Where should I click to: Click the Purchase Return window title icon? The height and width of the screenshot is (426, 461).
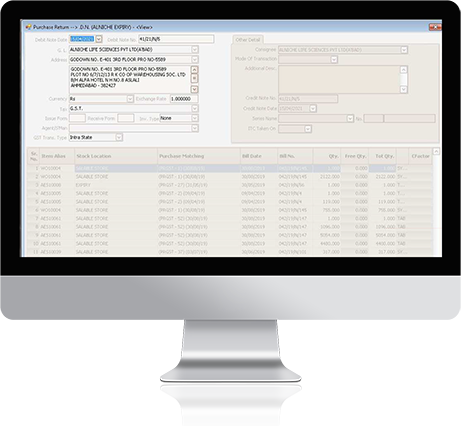coord(29,27)
